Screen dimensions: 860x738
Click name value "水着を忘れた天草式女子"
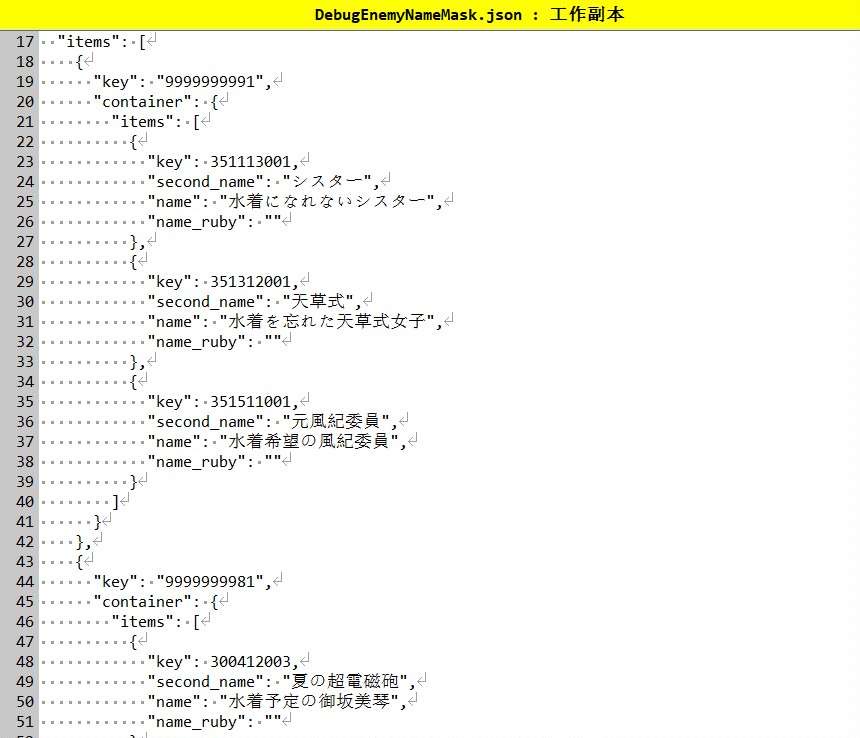point(327,322)
